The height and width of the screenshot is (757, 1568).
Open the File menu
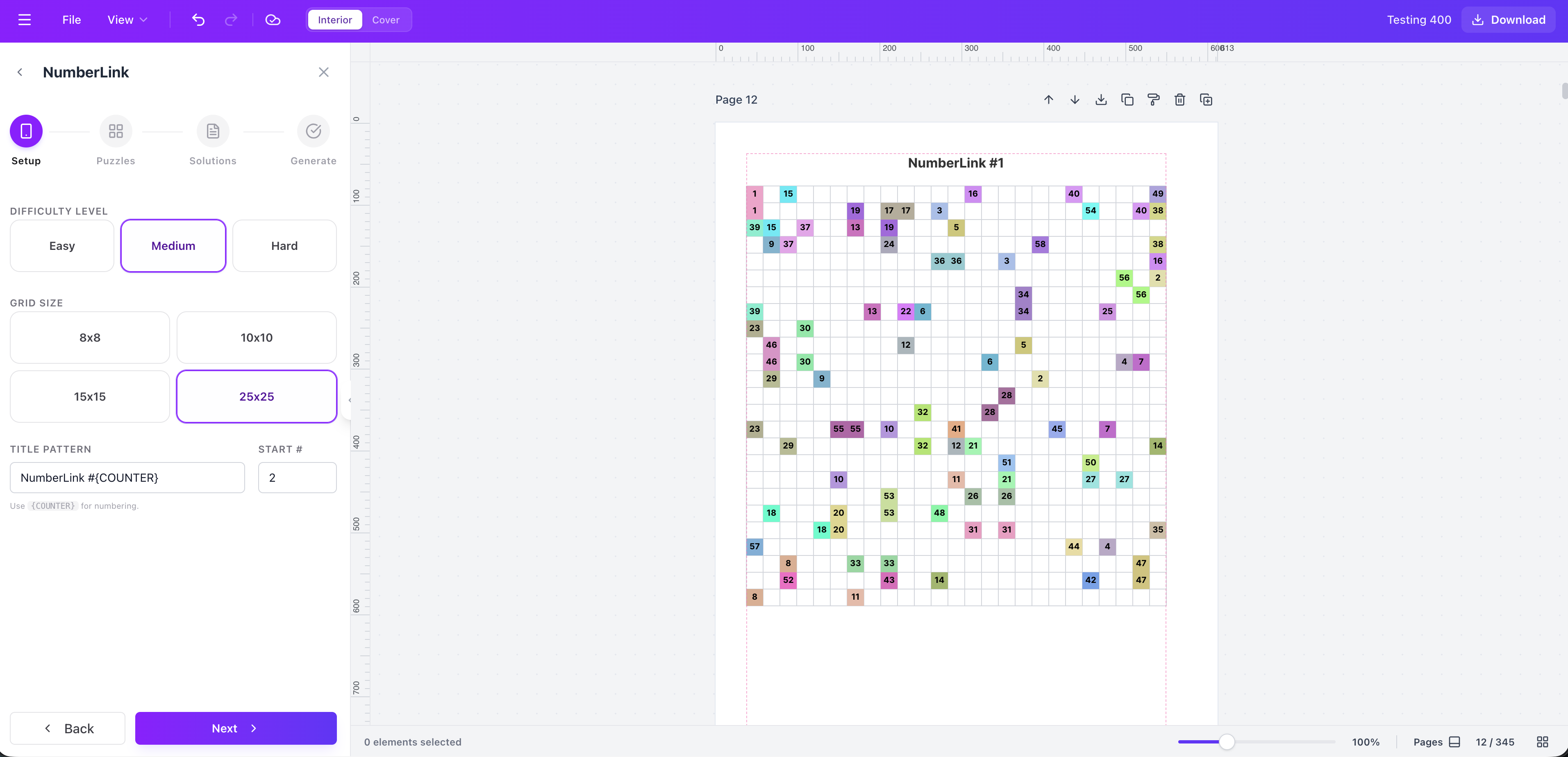[x=70, y=20]
